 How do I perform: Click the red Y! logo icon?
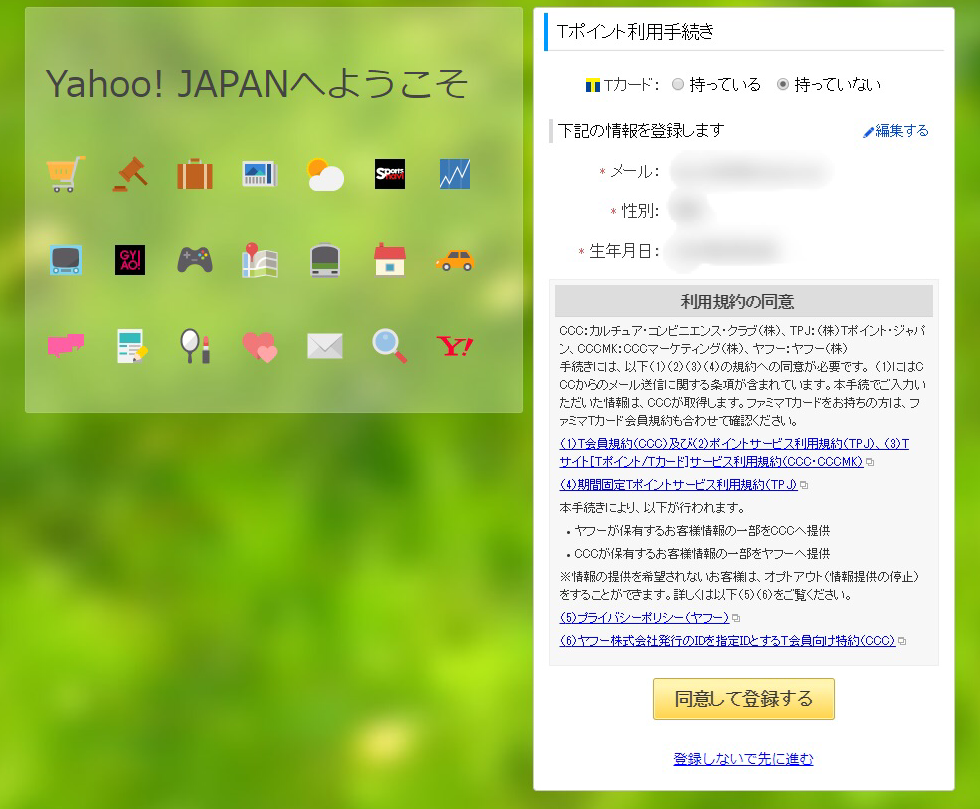[455, 346]
